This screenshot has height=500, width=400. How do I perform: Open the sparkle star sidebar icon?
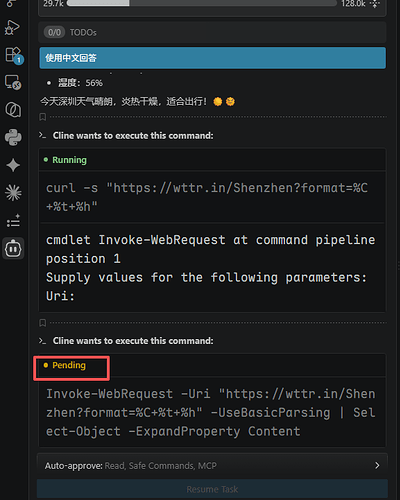13,165
